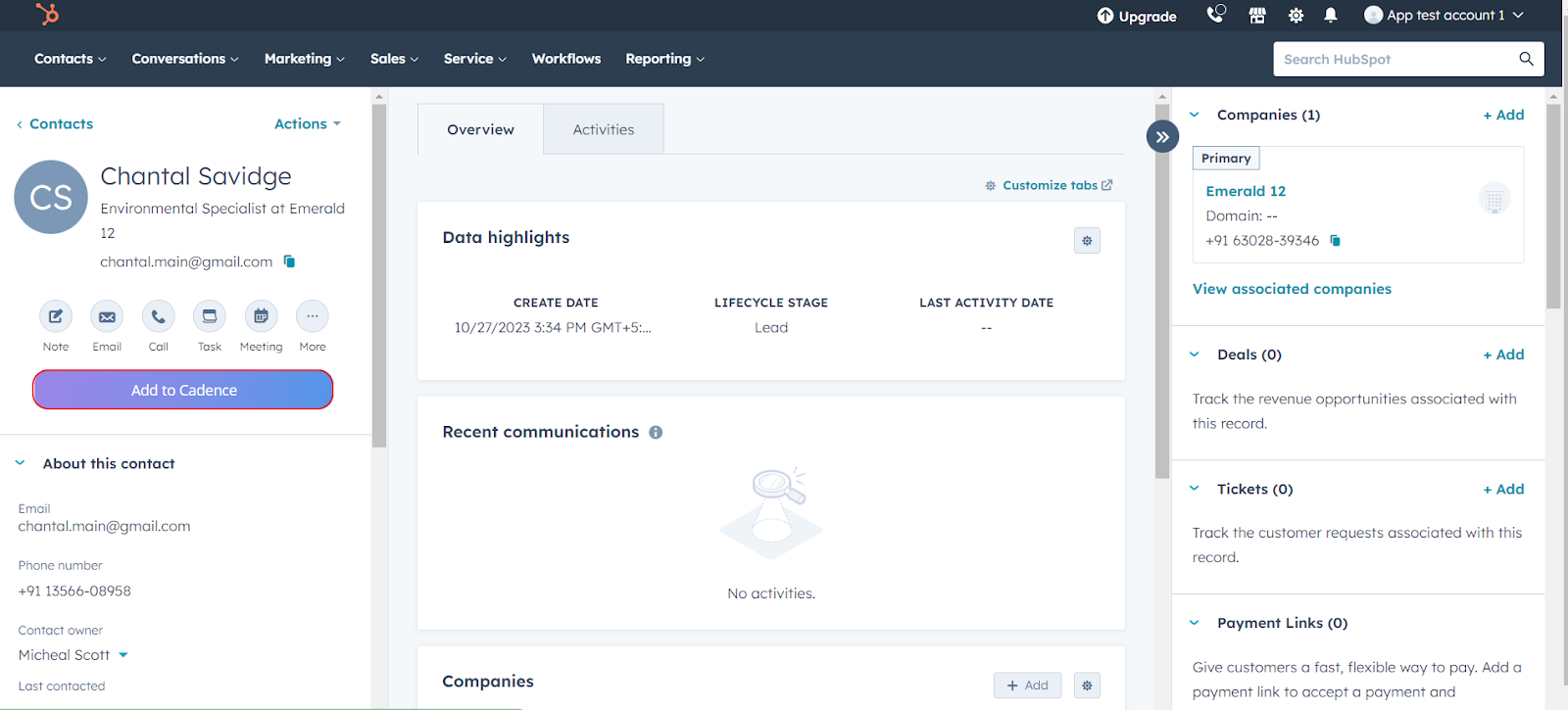Compose an Email to the contact

(x=107, y=316)
